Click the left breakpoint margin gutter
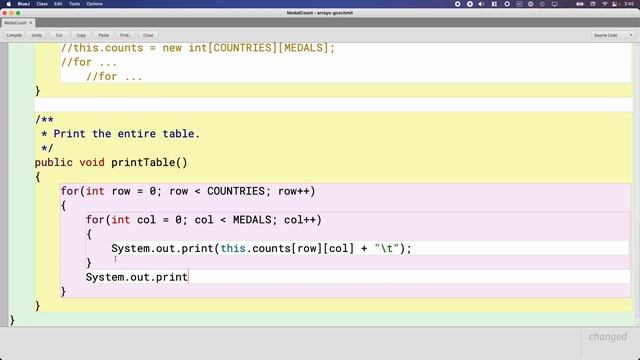 pos(4,184)
